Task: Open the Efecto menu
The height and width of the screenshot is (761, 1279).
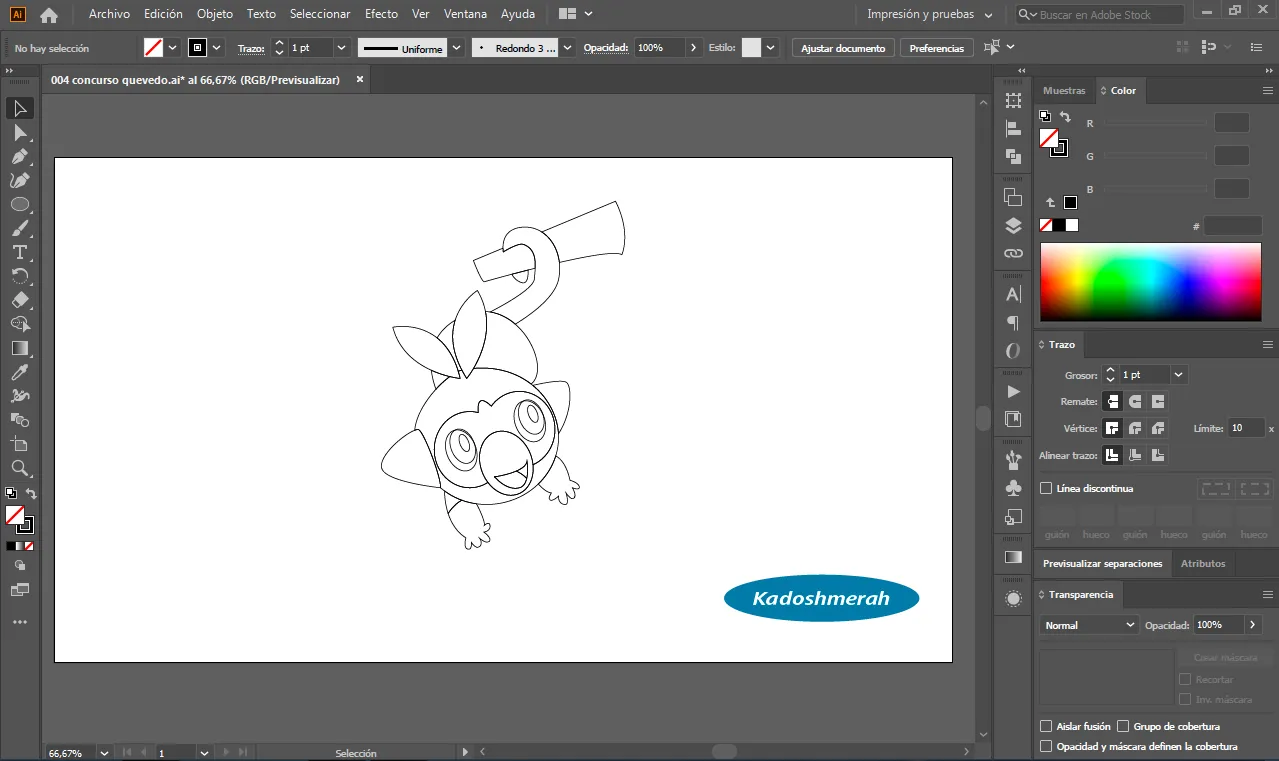Action: tap(381, 14)
